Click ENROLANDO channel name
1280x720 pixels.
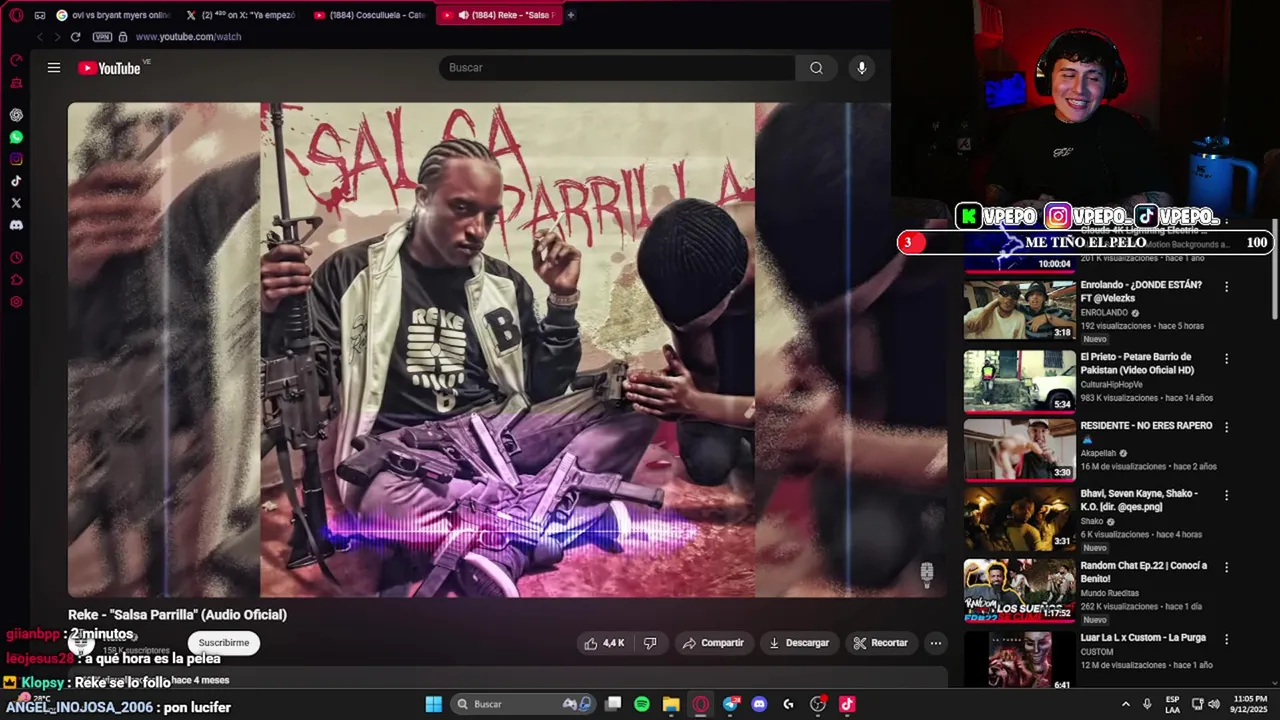(x=1104, y=313)
